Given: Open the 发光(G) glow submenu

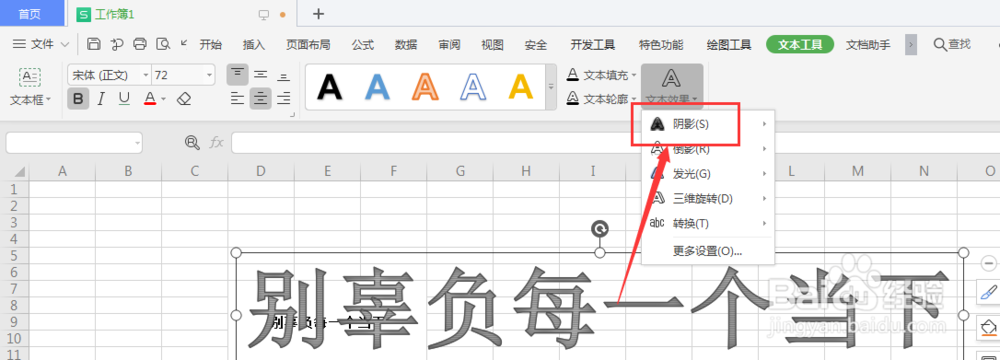Looking at the screenshot, I should (708, 174).
